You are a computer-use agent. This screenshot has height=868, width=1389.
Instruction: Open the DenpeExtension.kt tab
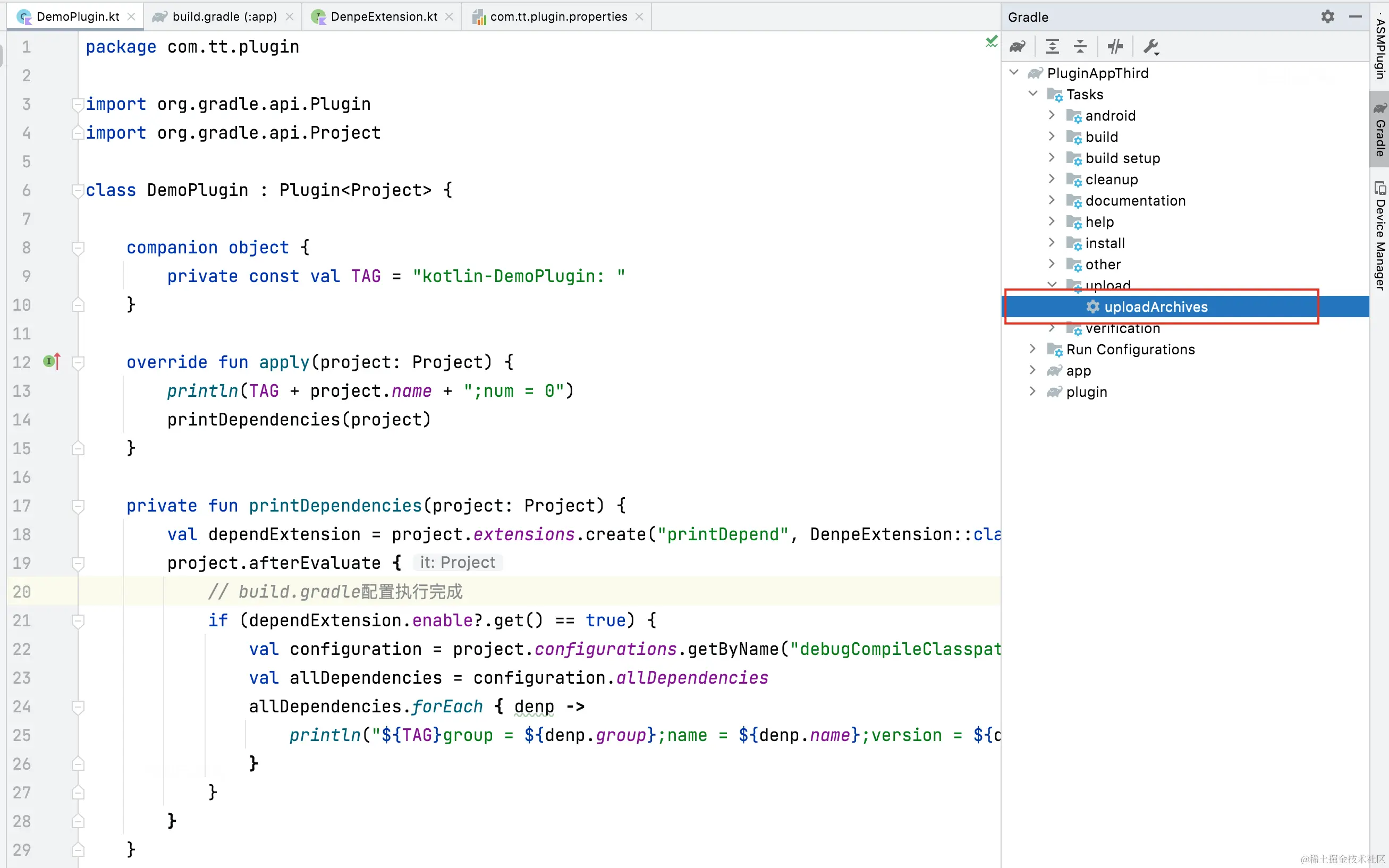384,16
